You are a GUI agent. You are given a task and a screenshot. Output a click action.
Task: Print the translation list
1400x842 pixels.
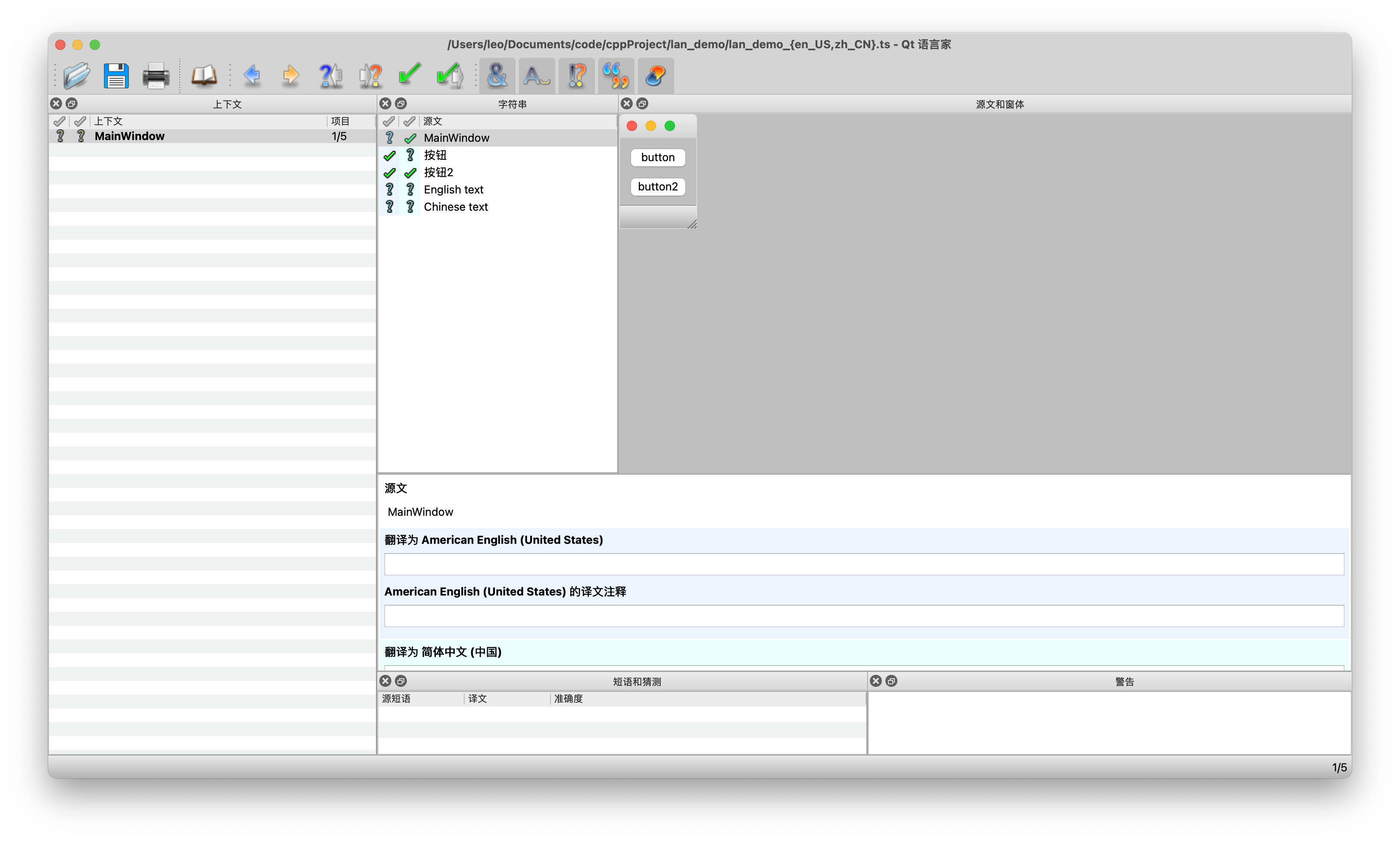tap(156, 75)
